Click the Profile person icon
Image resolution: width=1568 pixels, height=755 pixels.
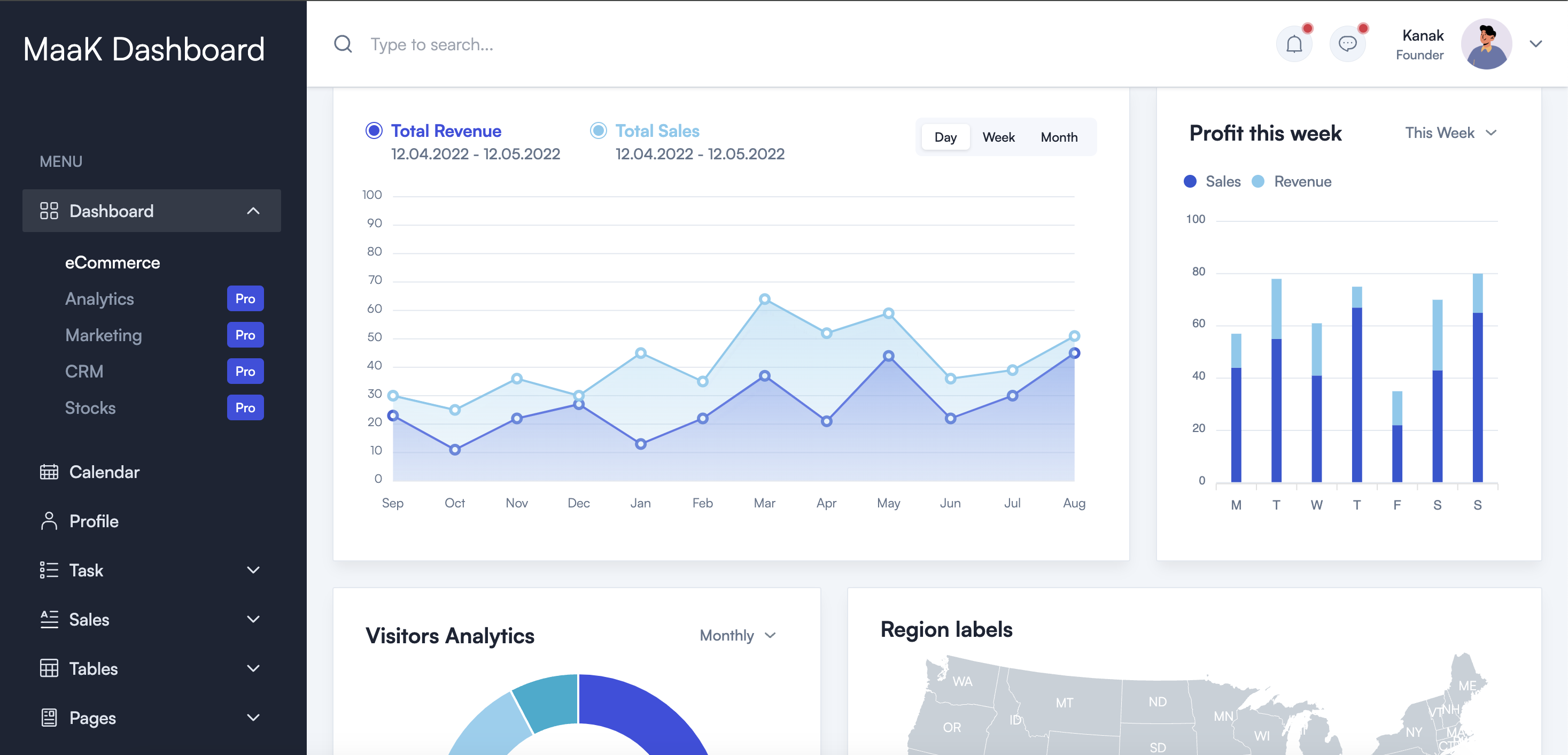point(49,521)
